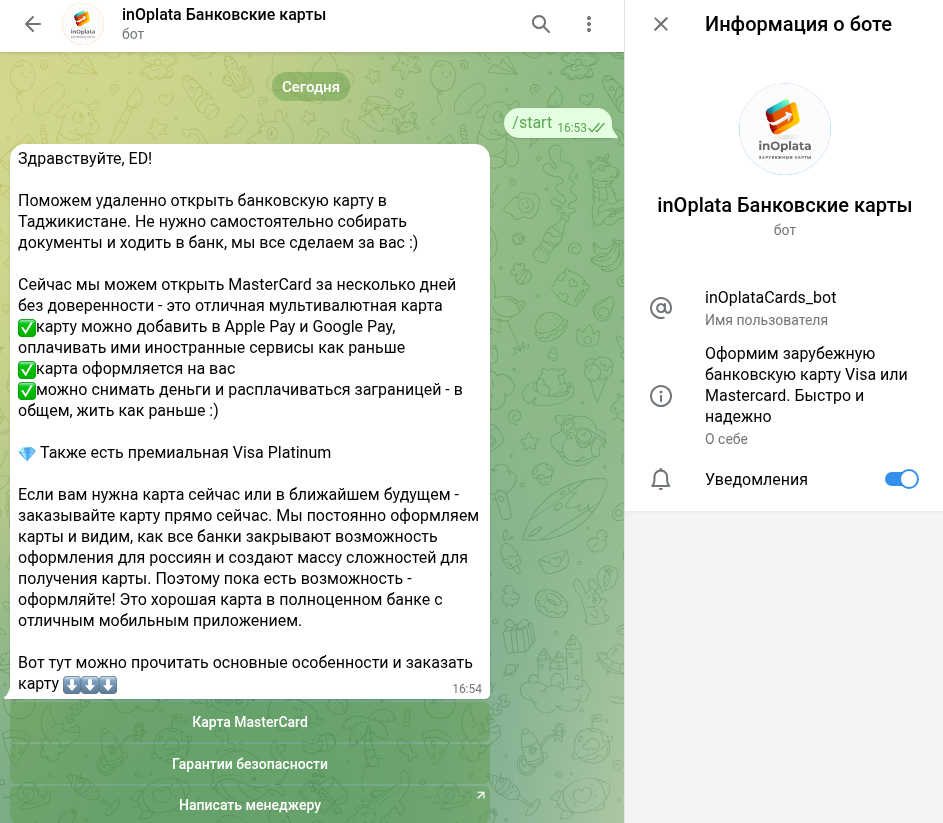Click the external link arrow on Написать менеджеру
The width and height of the screenshot is (943, 823).
480,796
